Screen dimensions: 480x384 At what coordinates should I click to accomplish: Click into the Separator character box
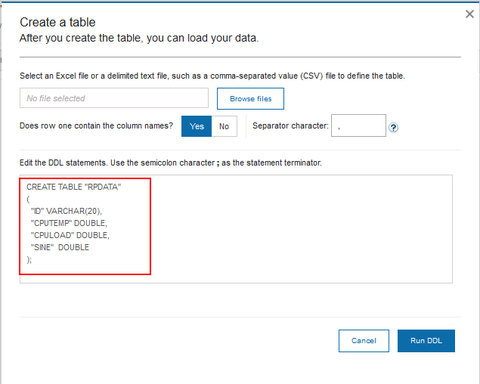click(x=358, y=126)
